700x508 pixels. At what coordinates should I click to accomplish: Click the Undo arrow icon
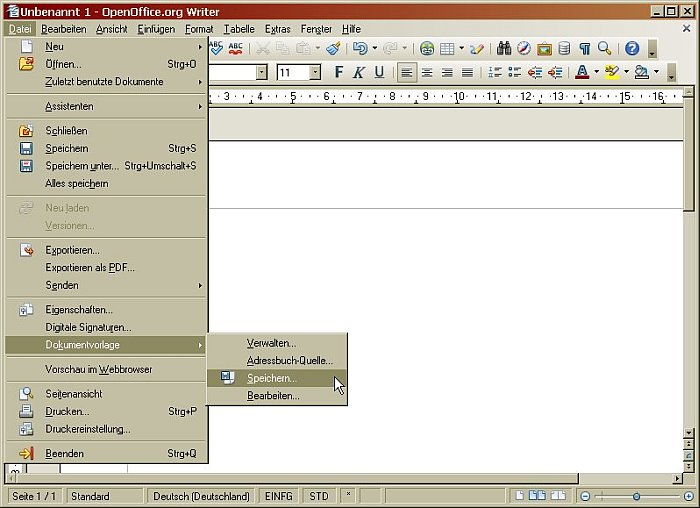click(x=359, y=48)
